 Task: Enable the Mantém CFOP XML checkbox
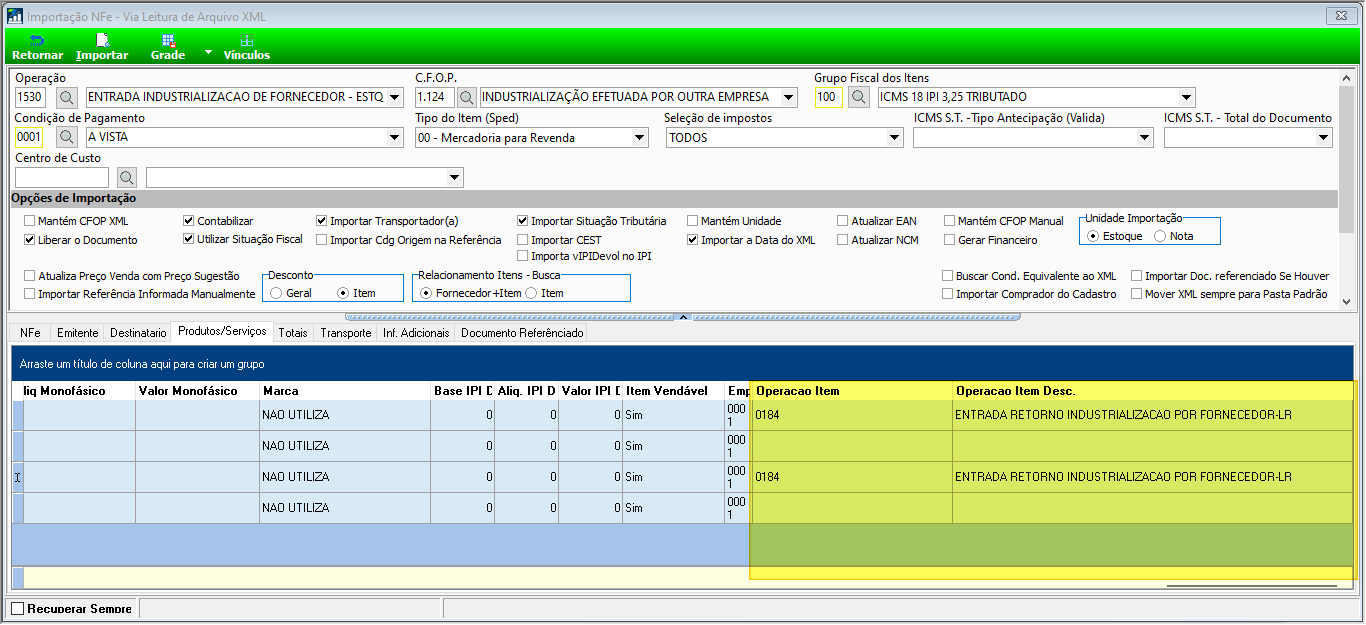[30, 221]
